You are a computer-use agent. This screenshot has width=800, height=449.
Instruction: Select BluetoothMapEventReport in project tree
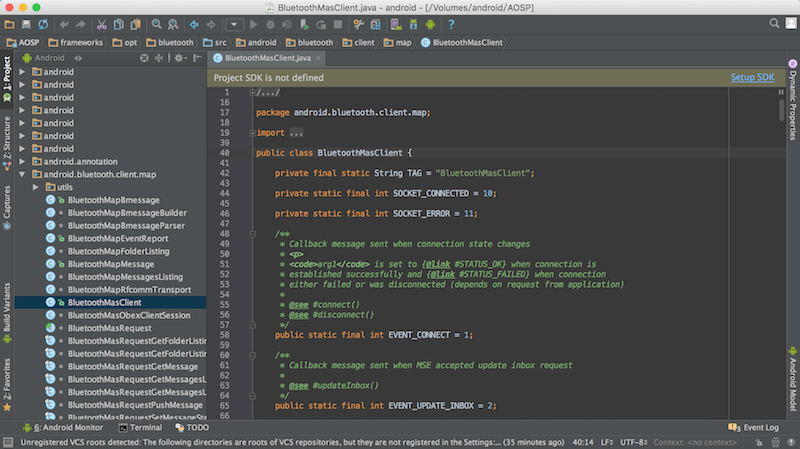pos(118,238)
